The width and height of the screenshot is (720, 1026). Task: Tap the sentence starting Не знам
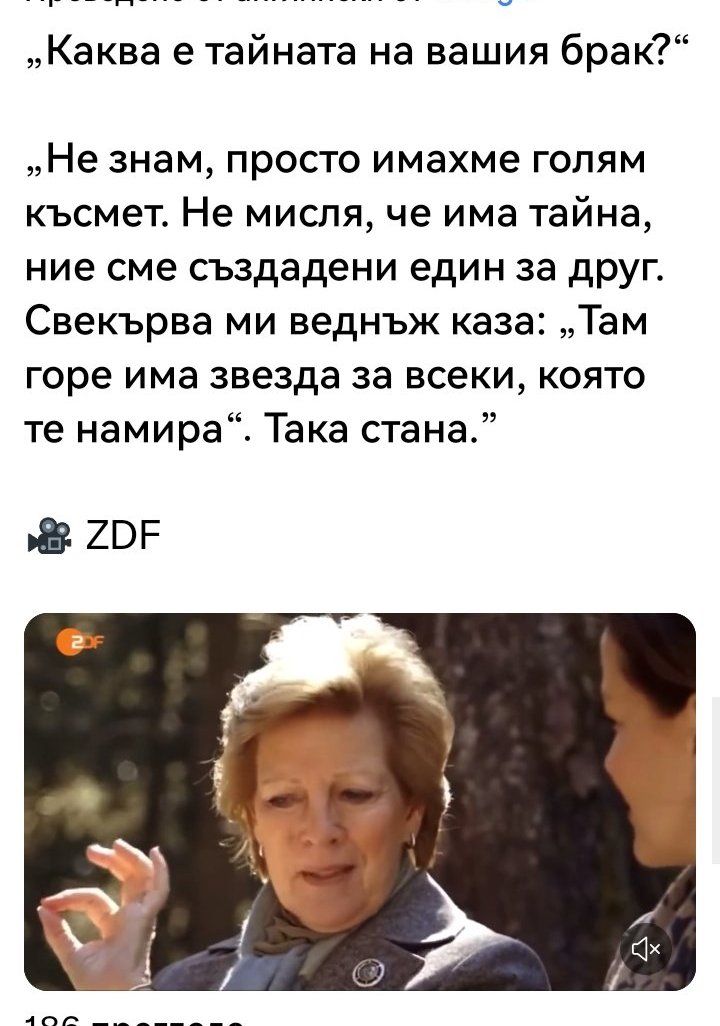tap(335, 158)
